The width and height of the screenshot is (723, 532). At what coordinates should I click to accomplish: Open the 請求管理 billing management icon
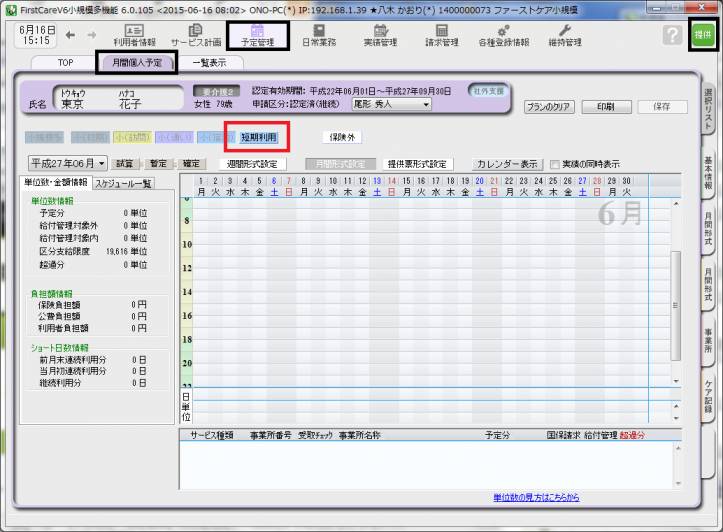point(441,35)
